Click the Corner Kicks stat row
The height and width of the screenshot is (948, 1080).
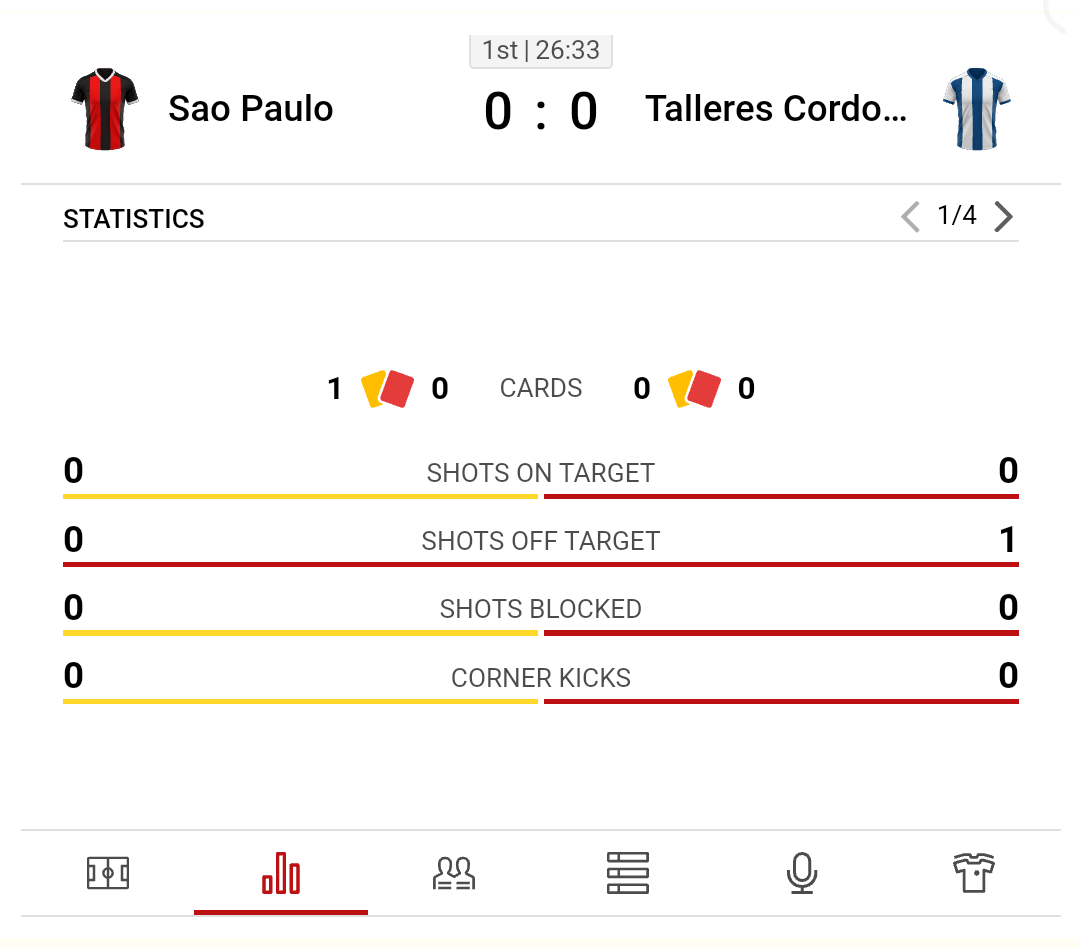540,679
